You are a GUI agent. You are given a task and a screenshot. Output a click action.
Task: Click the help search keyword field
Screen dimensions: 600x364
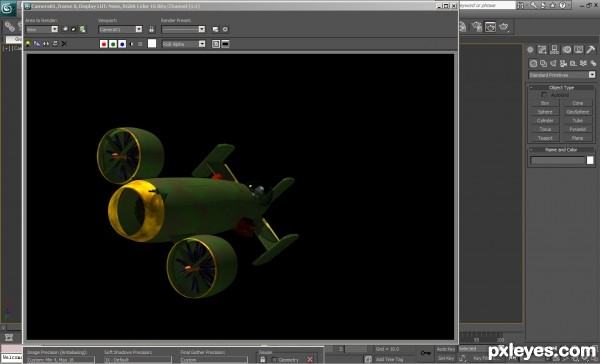487,5
